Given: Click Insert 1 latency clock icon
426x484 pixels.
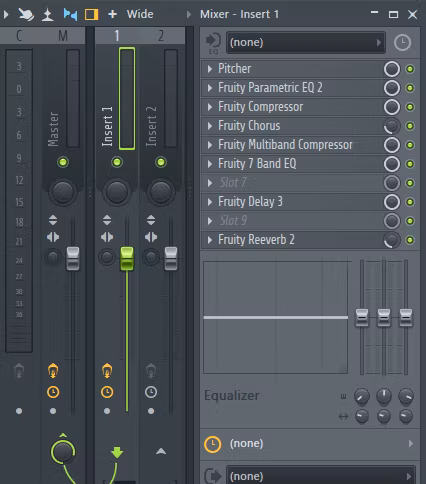Looking at the screenshot, I should pos(107,392).
